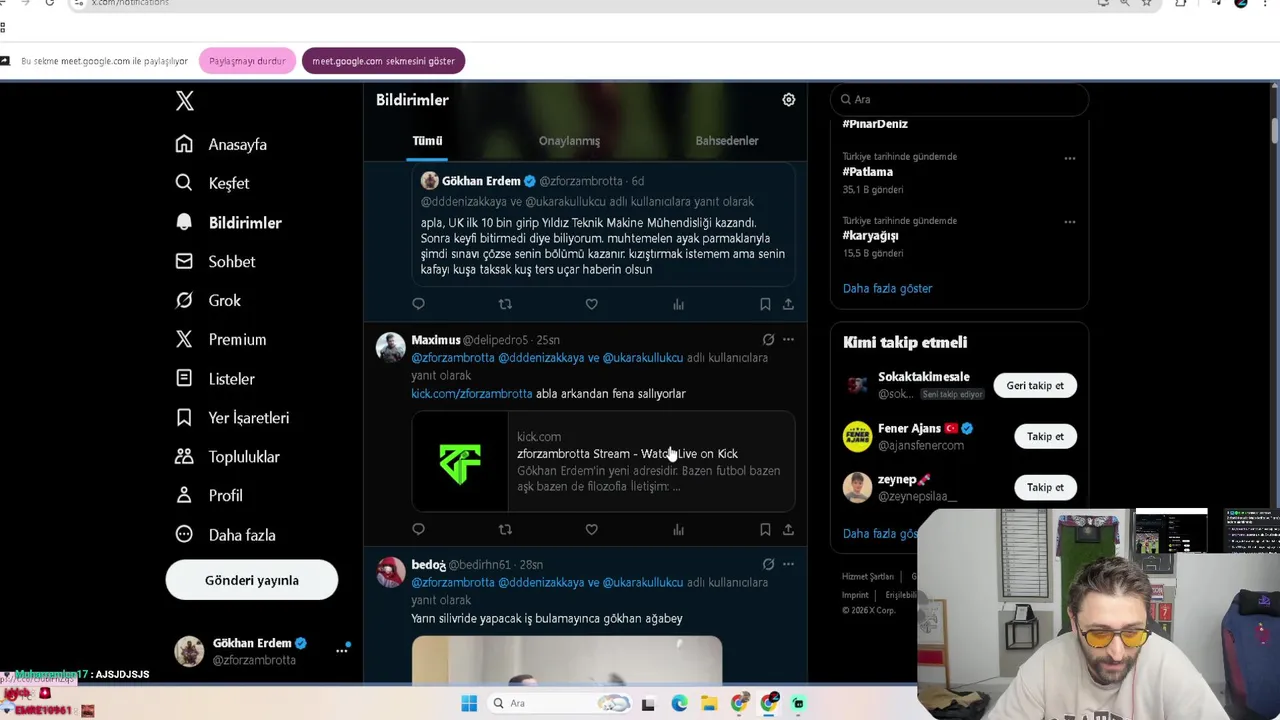The image size is (1280, 720).
Task: Click Gönderi yayınla button
Action: [x=252, y=580]
